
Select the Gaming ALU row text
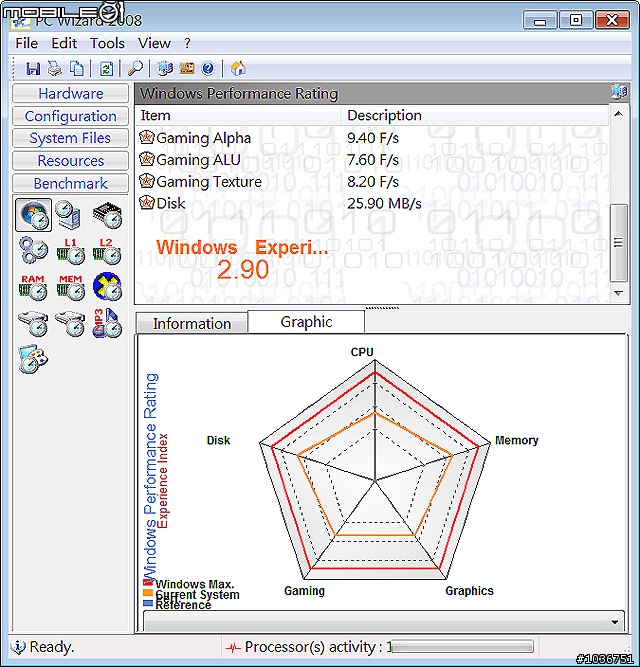click(x=199, y=160)
